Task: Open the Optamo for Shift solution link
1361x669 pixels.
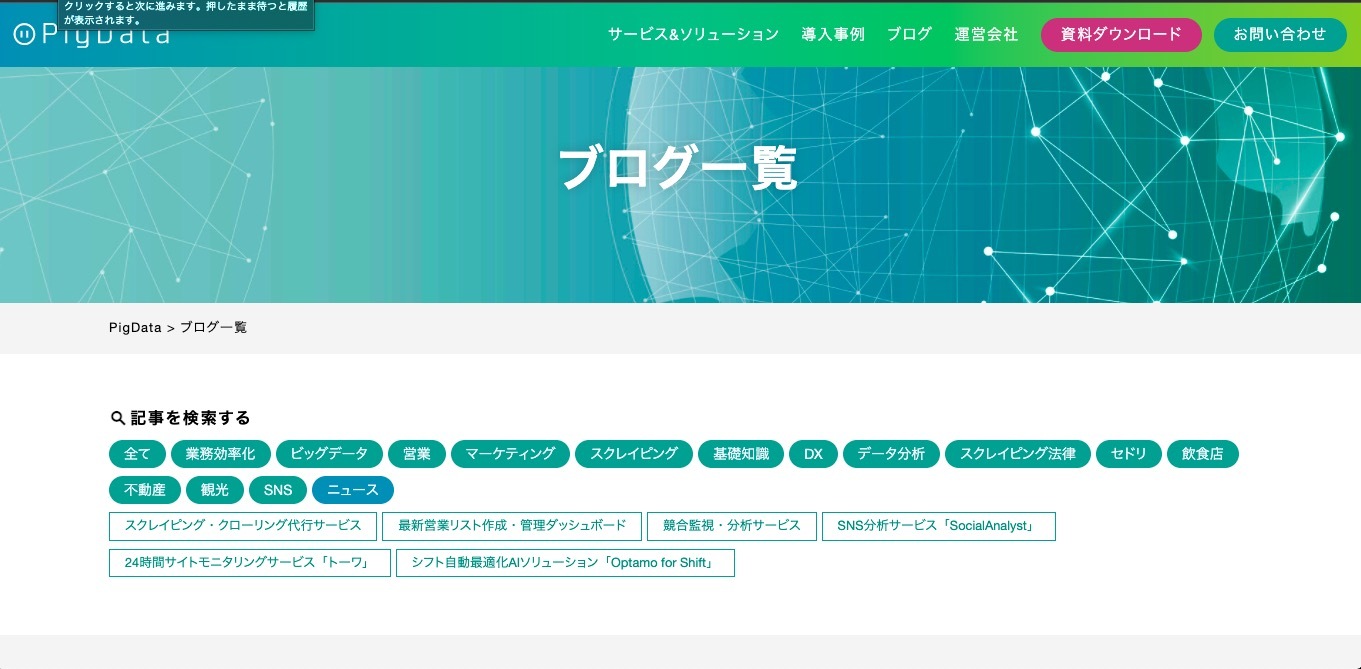Action: point(565,563)
